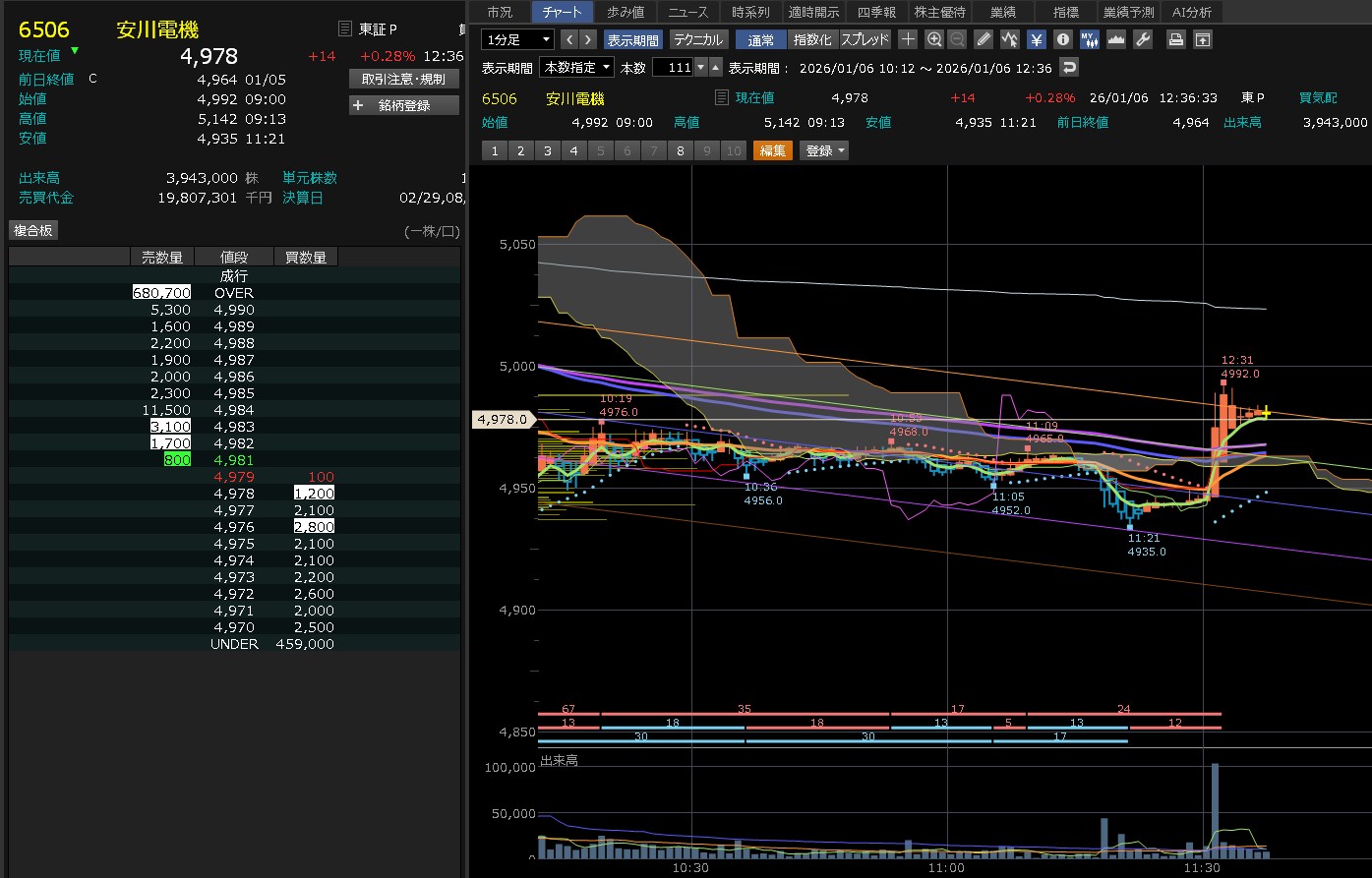Image resolution: width=1372 pixels, height=878 pixels.
Task: Open the 本数指定 period type dropdown
Action: (577, 68)
